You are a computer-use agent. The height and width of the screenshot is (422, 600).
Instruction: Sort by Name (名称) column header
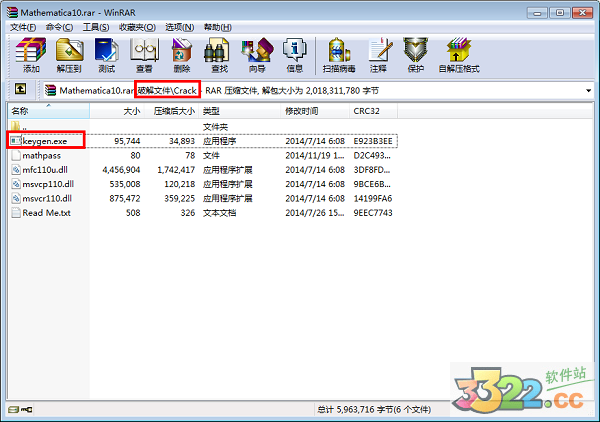coord(49,111)
